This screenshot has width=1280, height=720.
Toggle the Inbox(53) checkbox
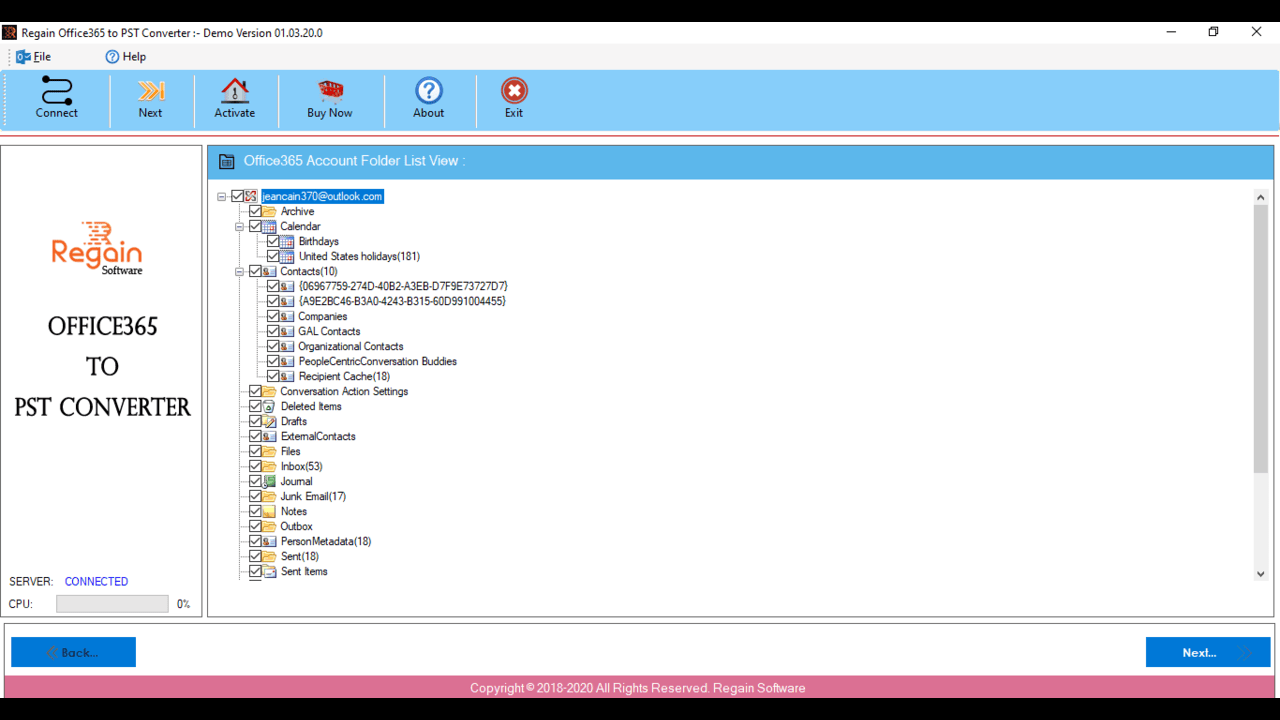255,466
